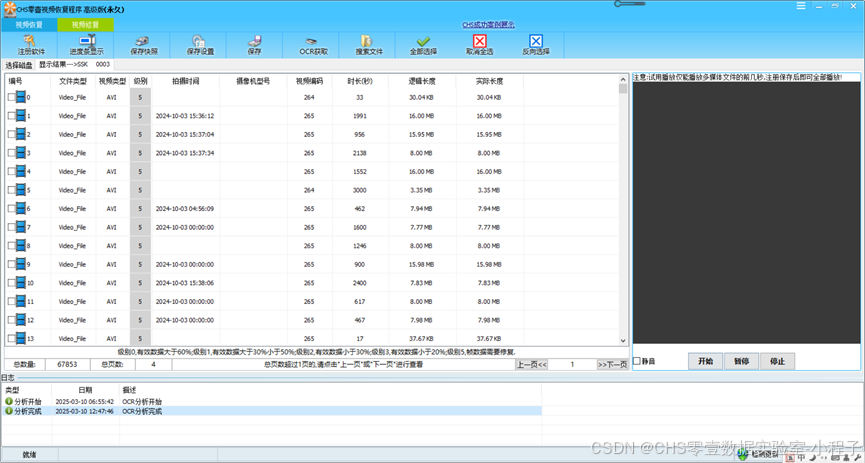Switch to the 视频修复 tab
The height and width of the screenshot is (463, 865).
86,25
